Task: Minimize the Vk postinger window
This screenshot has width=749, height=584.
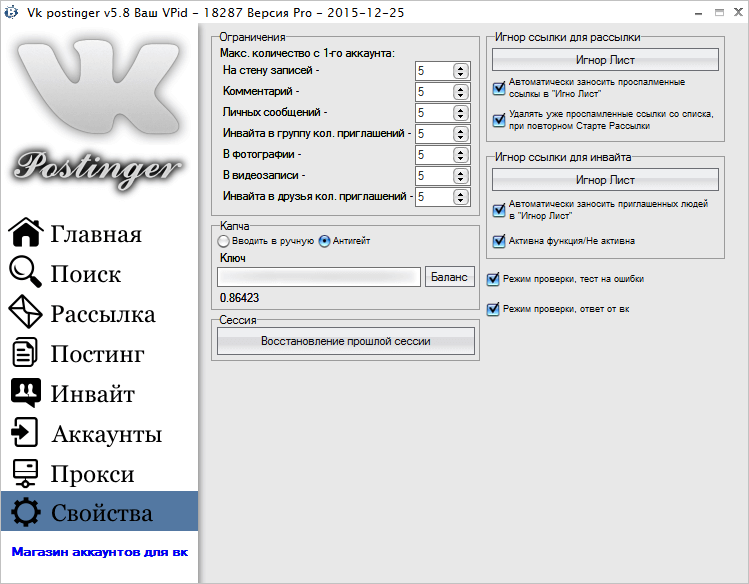Action: (699, 13)
